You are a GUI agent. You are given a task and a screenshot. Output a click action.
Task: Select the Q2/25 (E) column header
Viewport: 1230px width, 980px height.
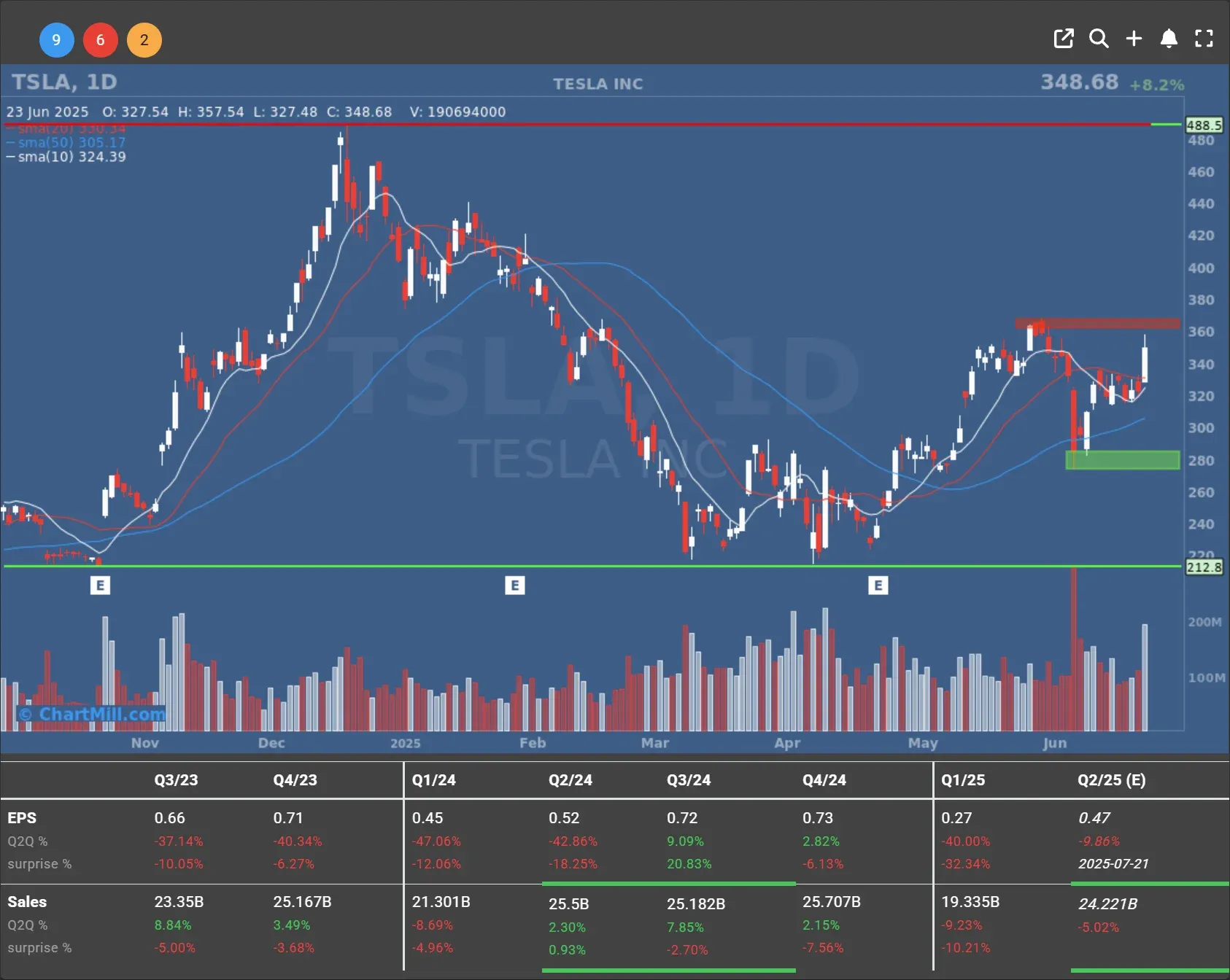pos(1112,780)
